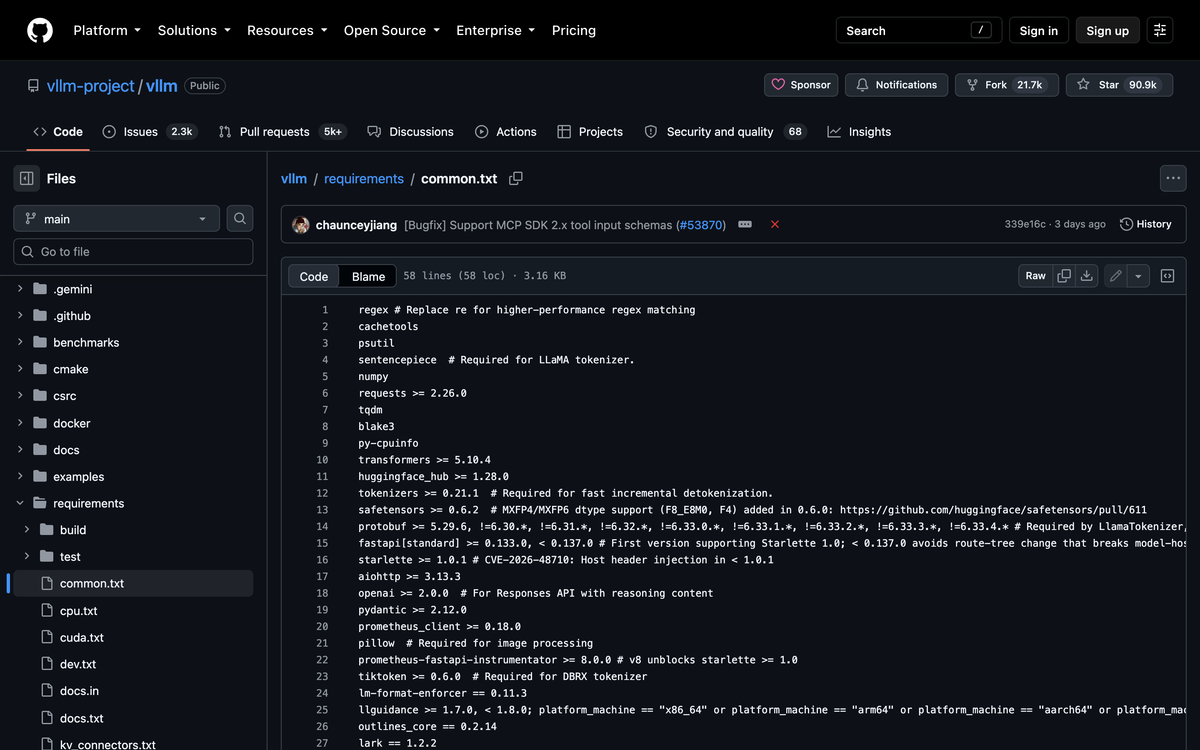The image size is (1200, 750).
Task: Open the csrc folder
Action: pyautogui.click(x=65, y=396)
